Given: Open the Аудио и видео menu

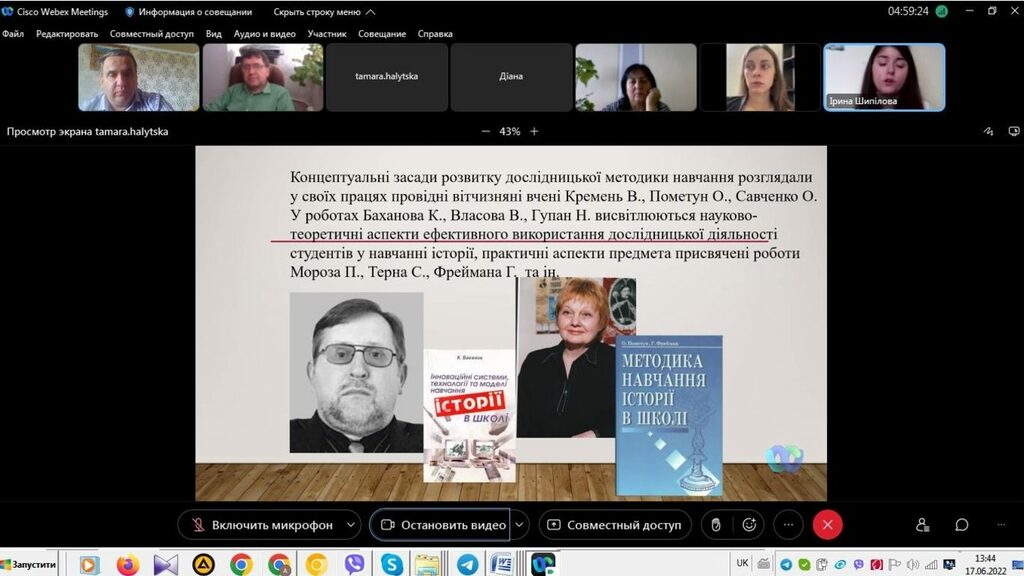Looking at the screenshot, I should pyautogui.click(x=264, y=34).
